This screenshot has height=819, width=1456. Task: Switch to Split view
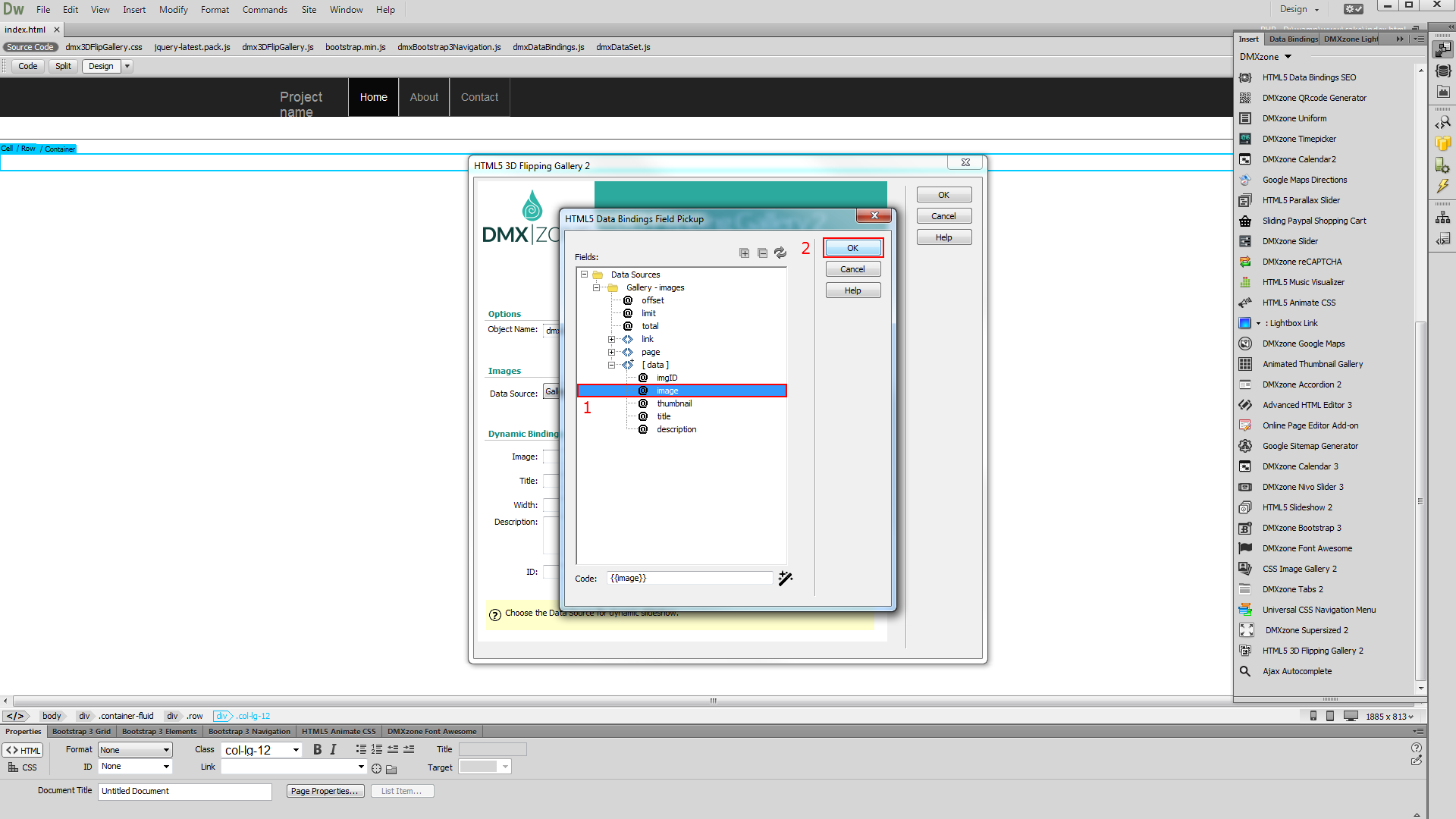click(63, 66)
